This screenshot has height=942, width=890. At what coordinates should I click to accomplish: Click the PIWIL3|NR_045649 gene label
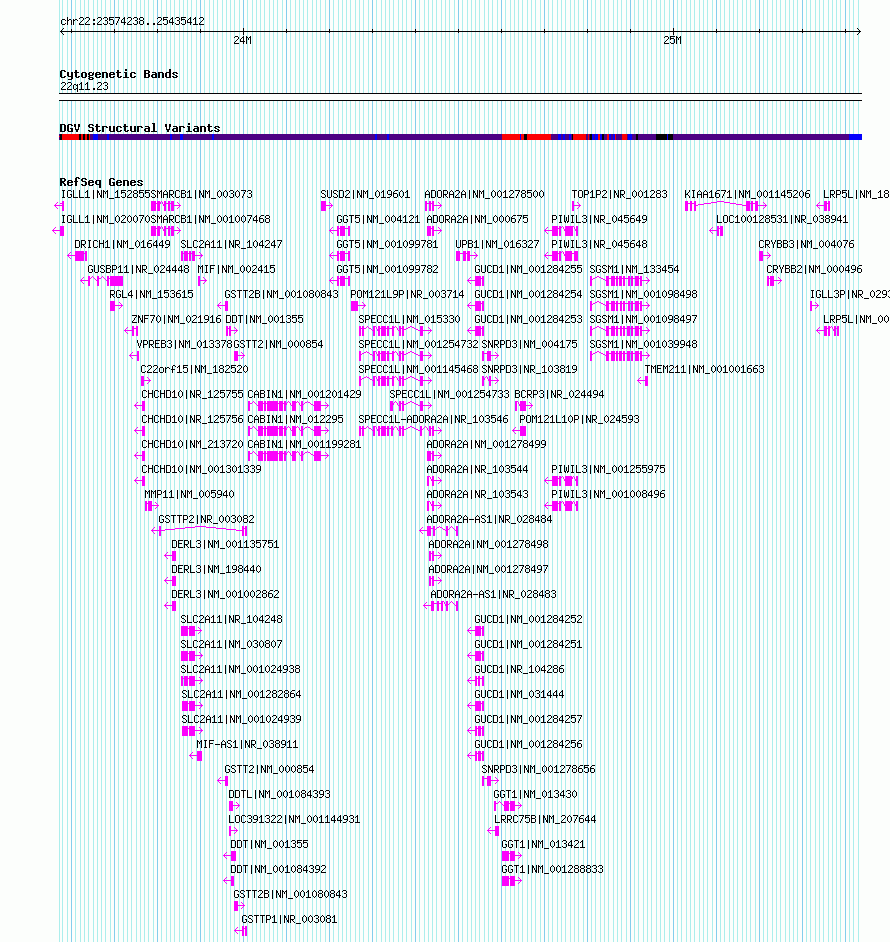(x=599, y=219)
